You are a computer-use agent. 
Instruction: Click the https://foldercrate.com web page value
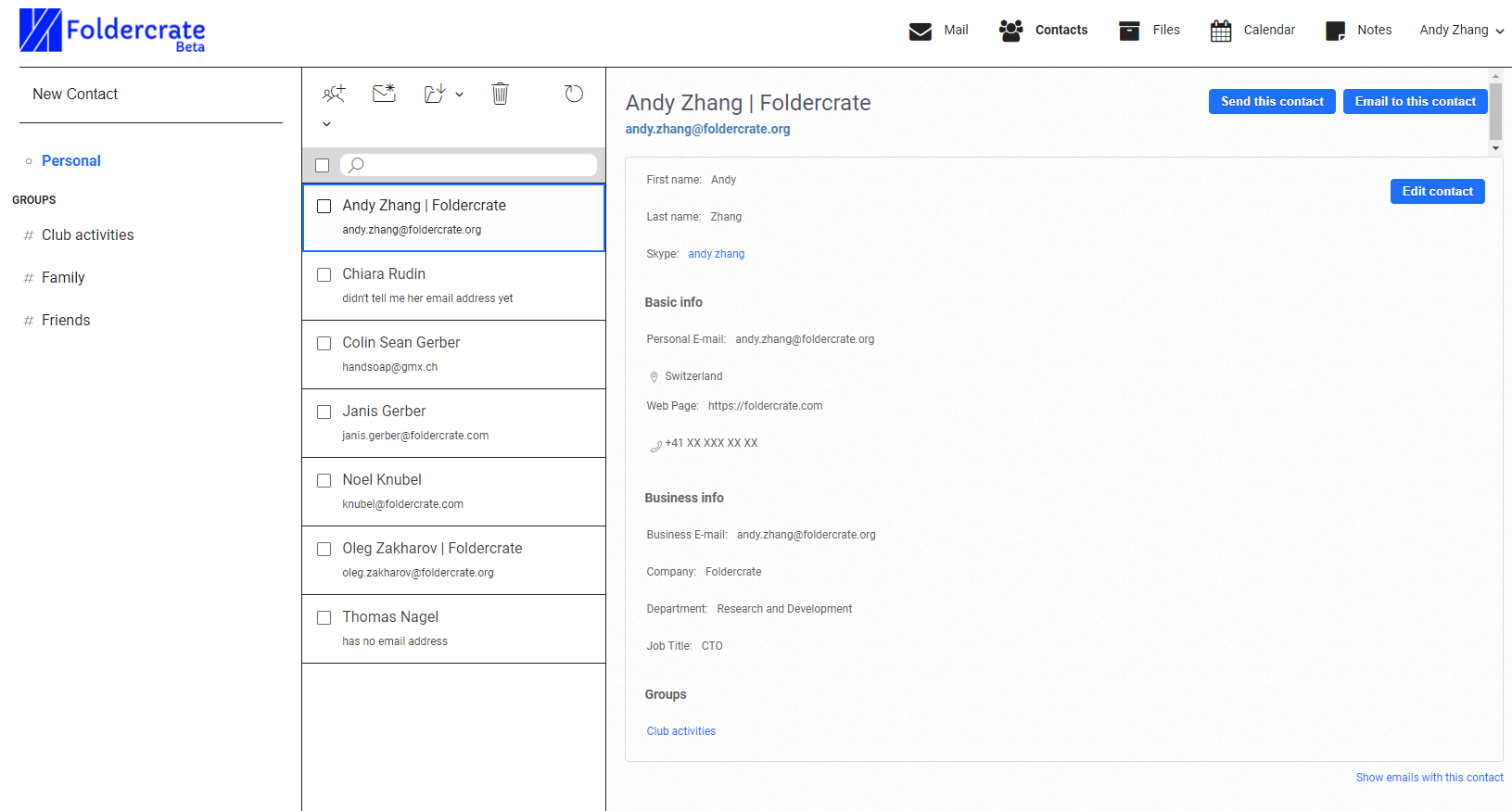[x=765, y=406]
